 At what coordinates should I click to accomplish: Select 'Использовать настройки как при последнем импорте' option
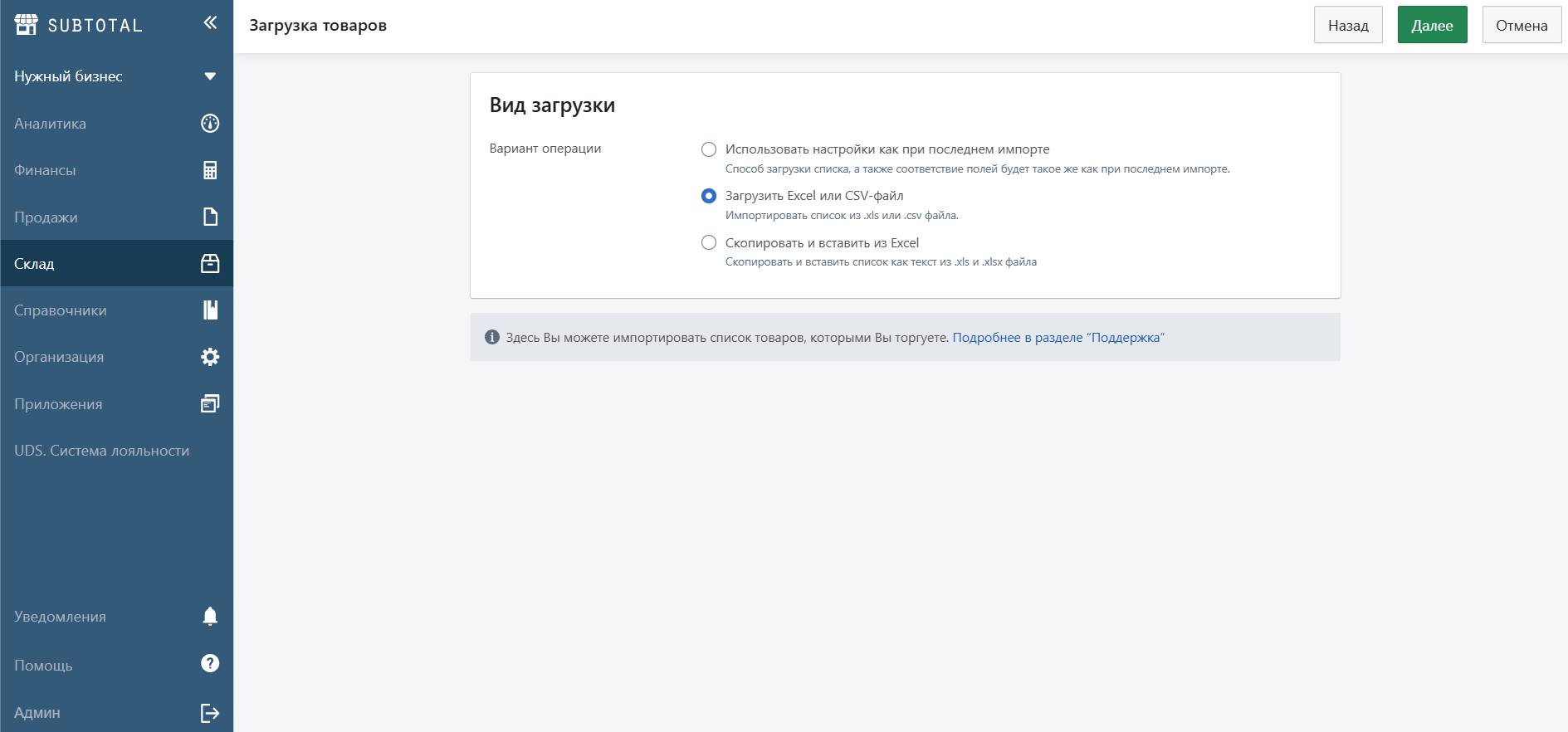point(709,149)
